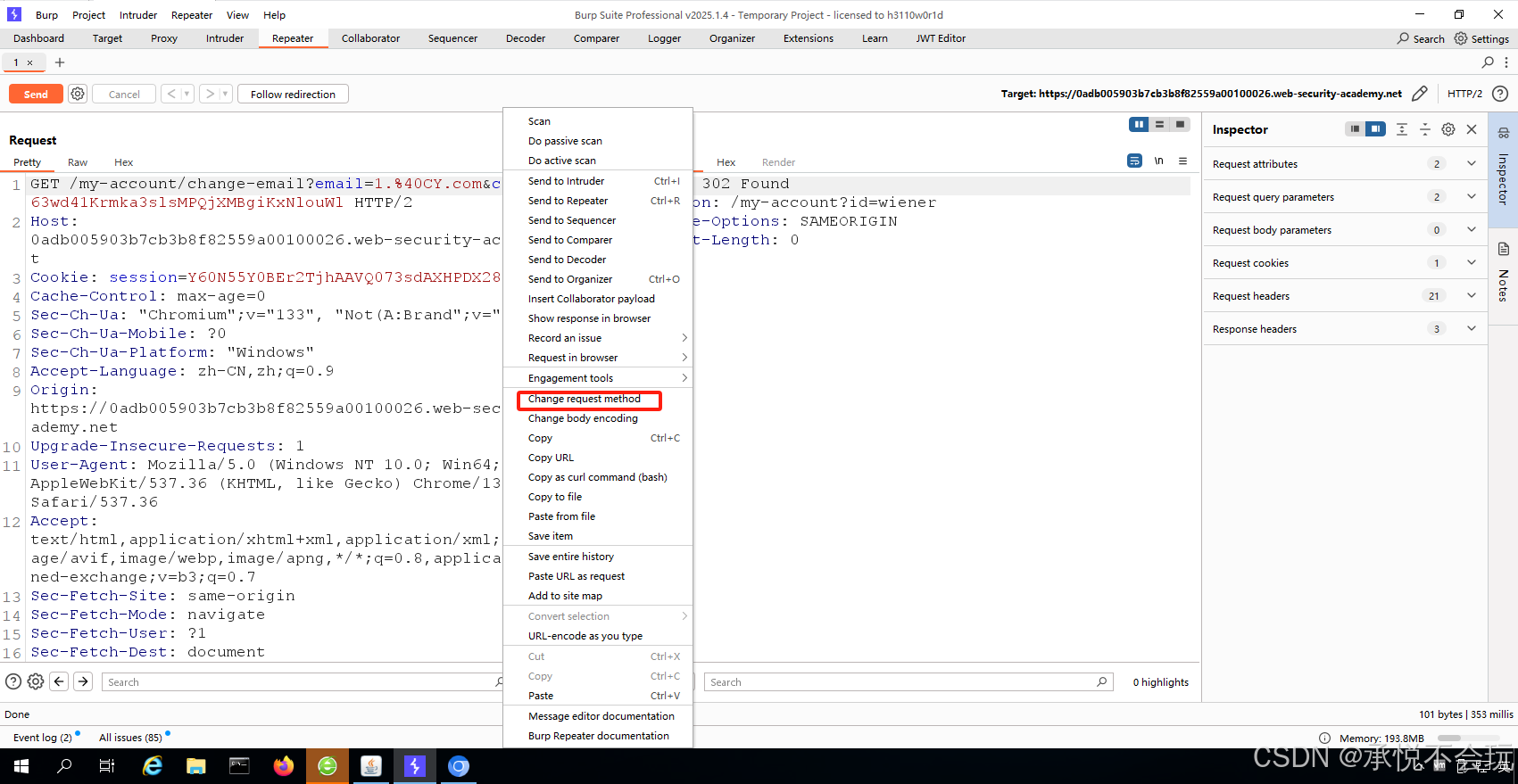Dock Inspector on the left side
The height and width of the screenshot is (784, 1518).
pyautogui.click(x=1355, y=129)
